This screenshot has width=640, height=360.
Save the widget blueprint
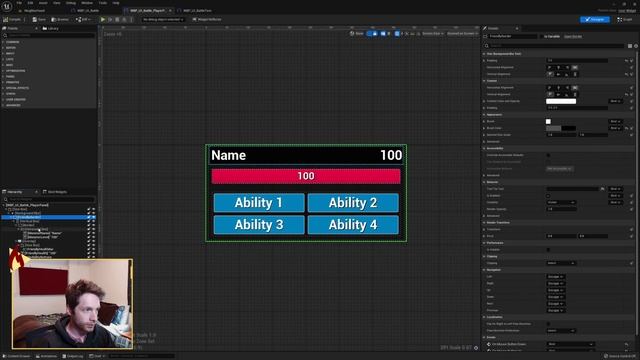[x=39, y=19]
